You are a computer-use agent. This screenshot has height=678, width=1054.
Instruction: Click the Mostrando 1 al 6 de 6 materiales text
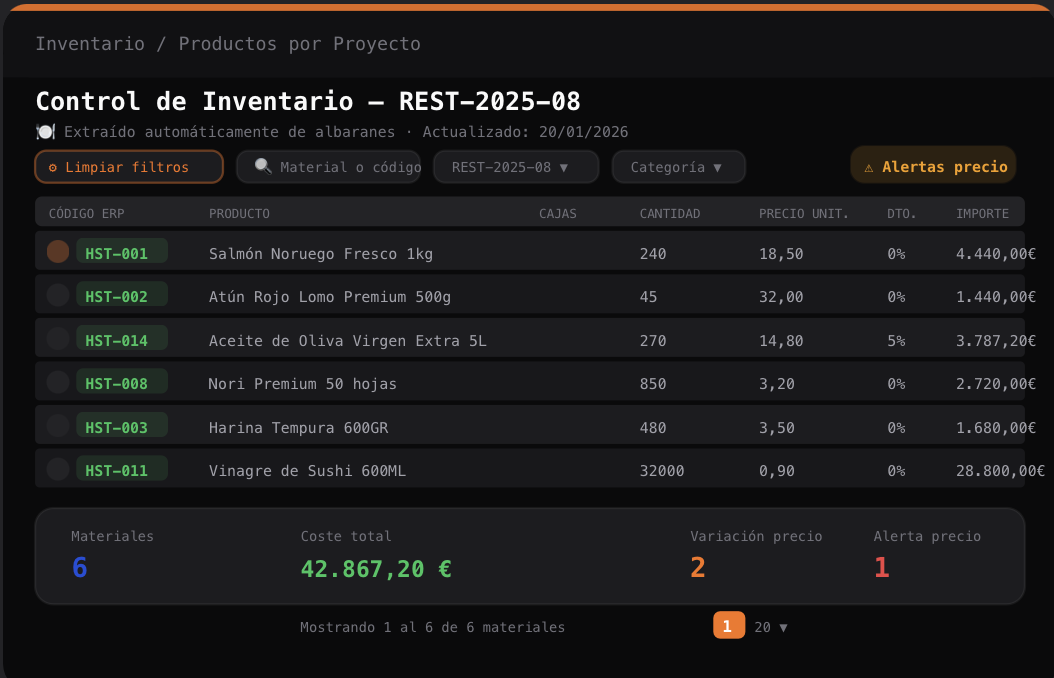[432, 627]
